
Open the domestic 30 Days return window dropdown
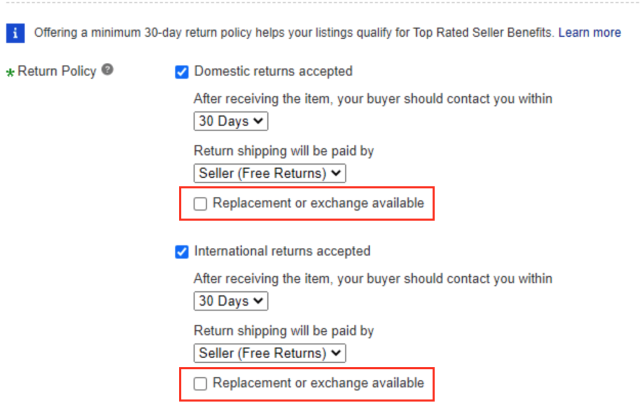point(231,121)
